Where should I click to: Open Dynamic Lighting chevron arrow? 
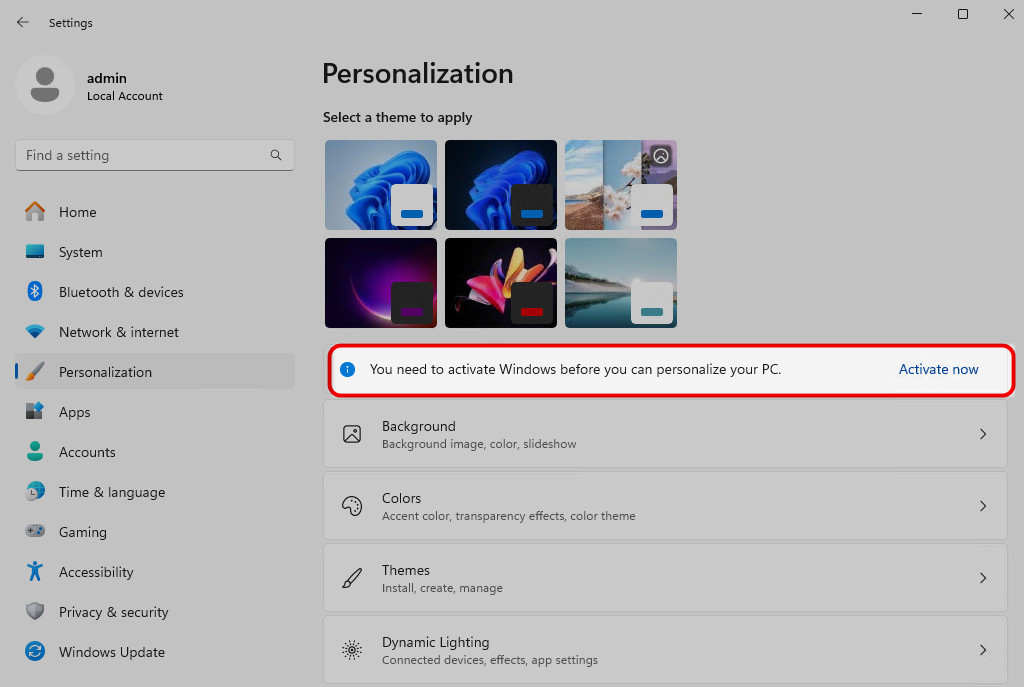(982, 650)
